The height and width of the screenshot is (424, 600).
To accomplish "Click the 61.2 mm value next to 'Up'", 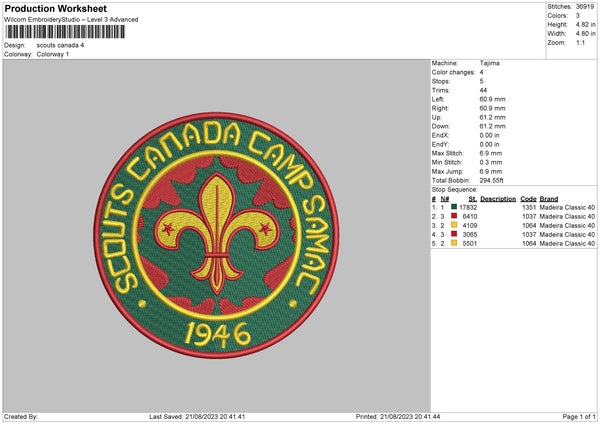I will [492, 117].
